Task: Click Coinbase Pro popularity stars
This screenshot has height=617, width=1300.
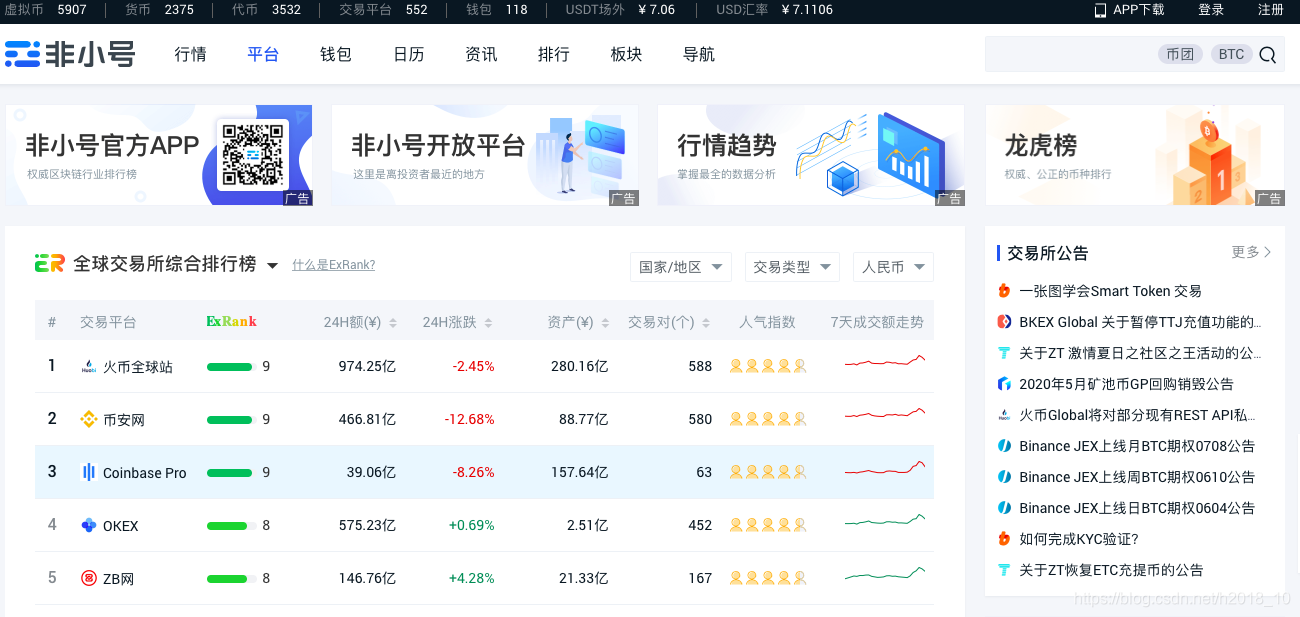Action: click(x=768, y=472)
